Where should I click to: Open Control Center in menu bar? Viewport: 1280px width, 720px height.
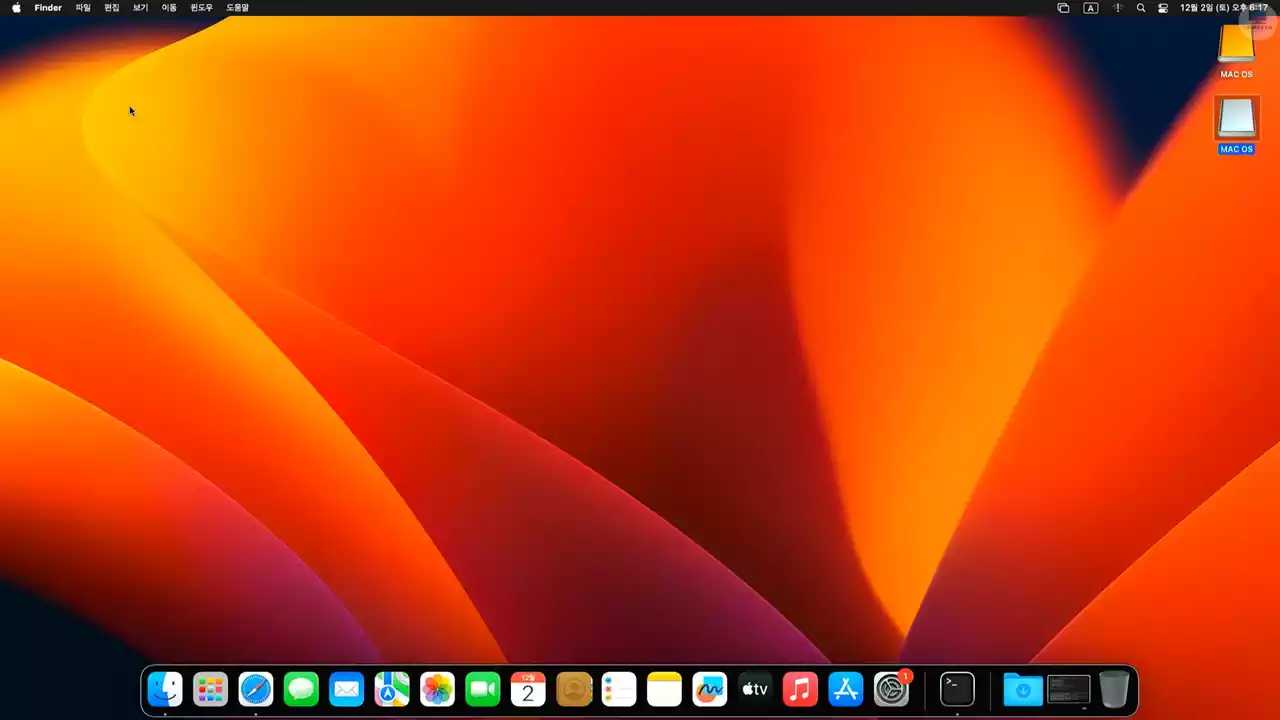point(1163,7)
